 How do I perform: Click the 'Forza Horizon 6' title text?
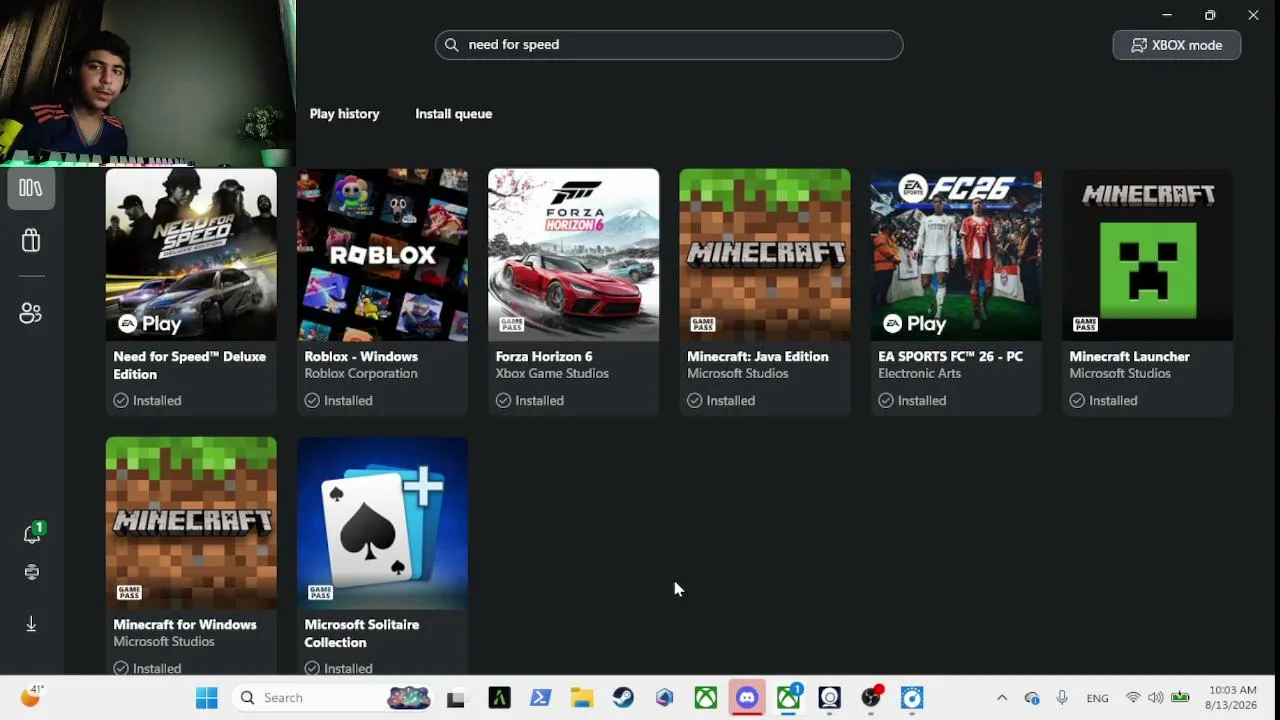point(544,357)
